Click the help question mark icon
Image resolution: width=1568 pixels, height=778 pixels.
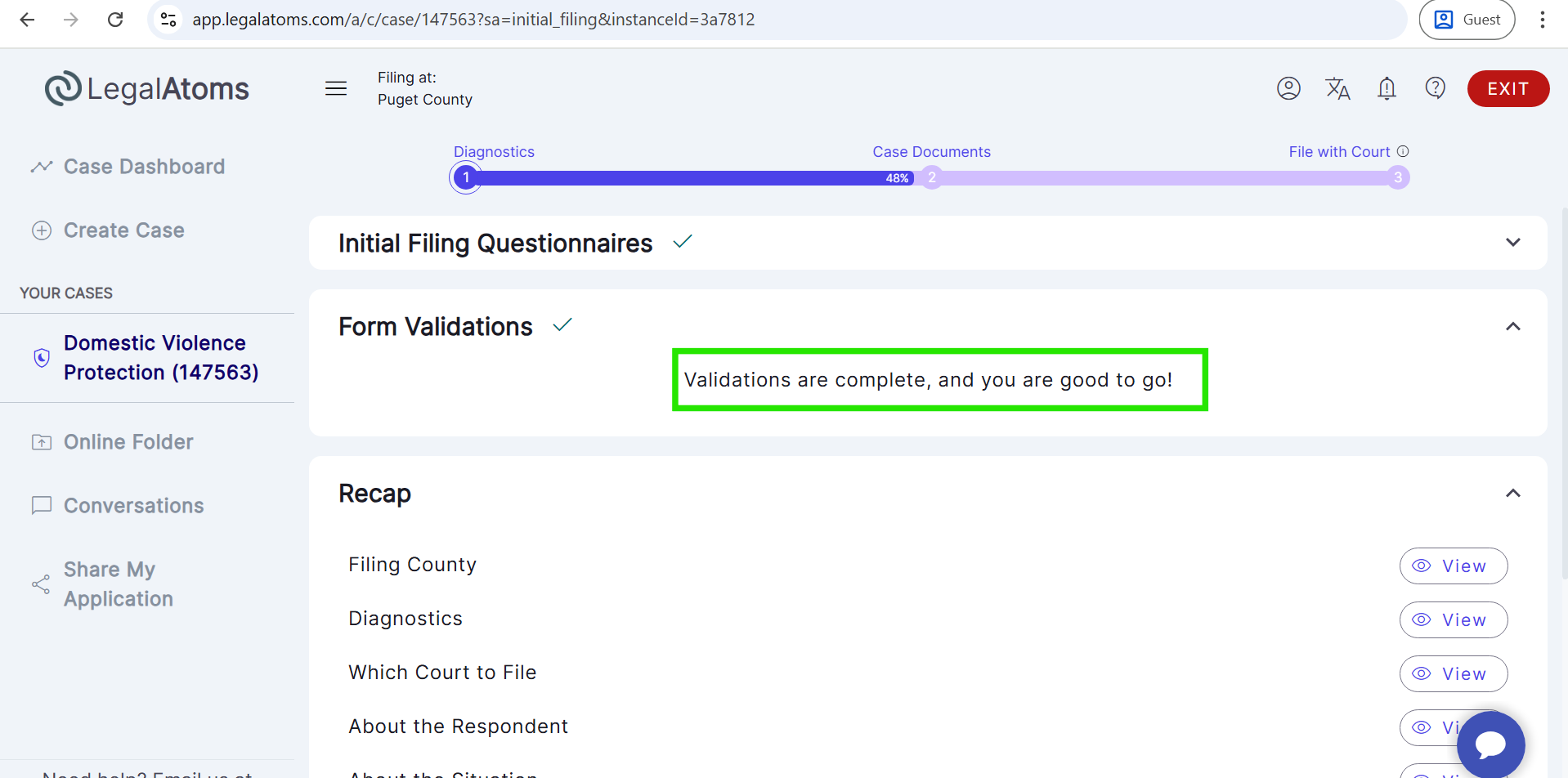[1435, 88]
